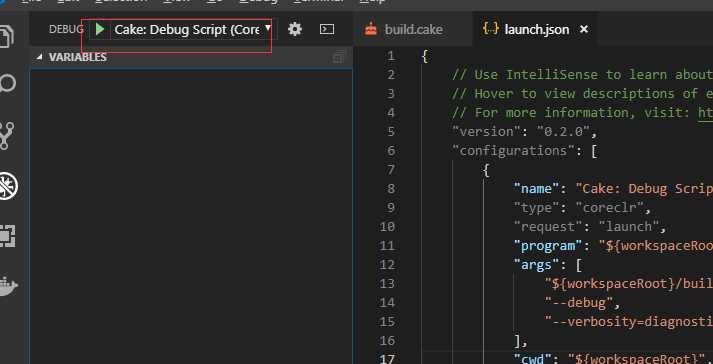Open the Explorer view in activity bar
The width and height of the screenshot is (713, 364).
[x=6, y=36]
